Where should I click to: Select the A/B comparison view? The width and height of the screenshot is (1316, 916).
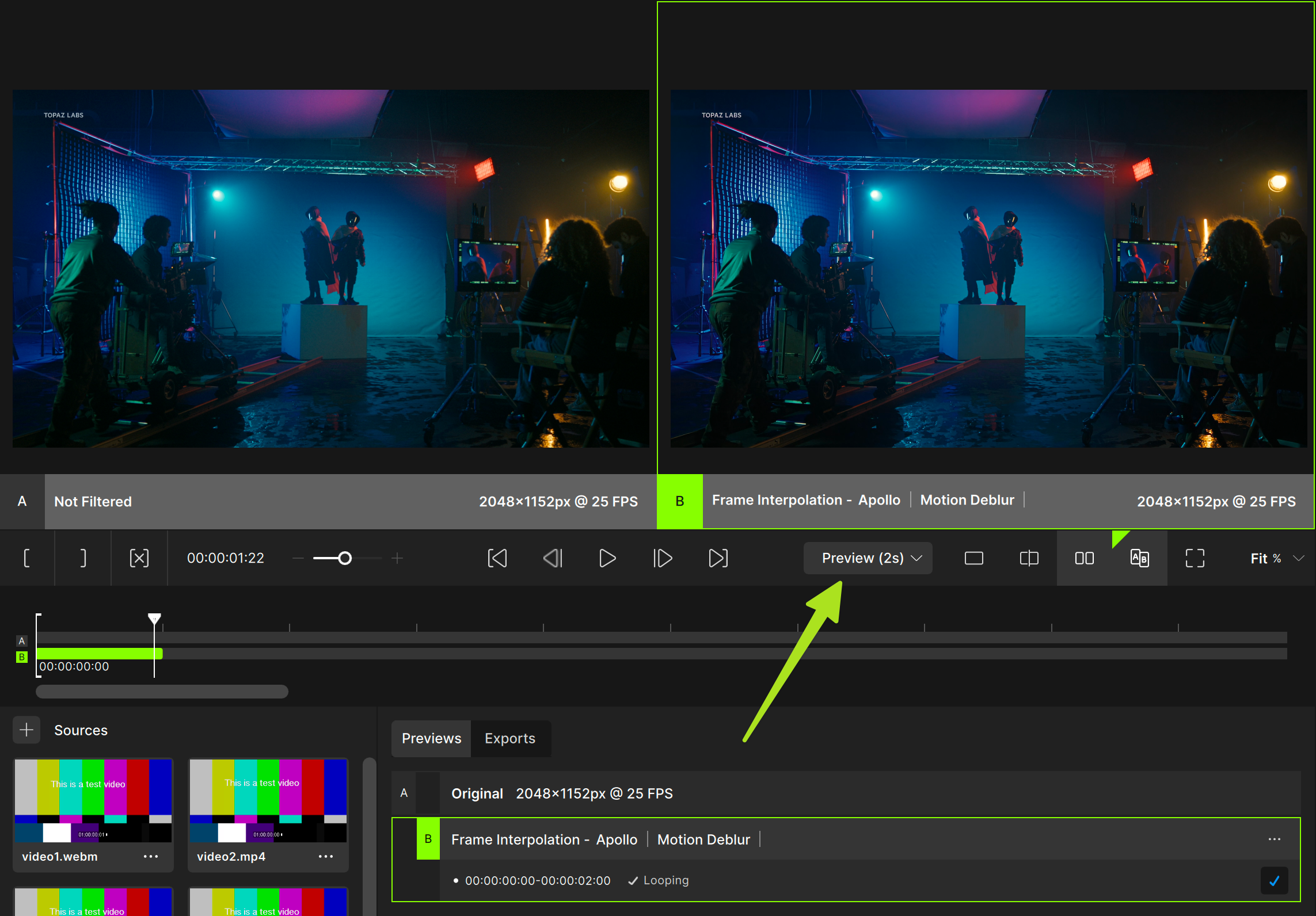coord(1140,558)
